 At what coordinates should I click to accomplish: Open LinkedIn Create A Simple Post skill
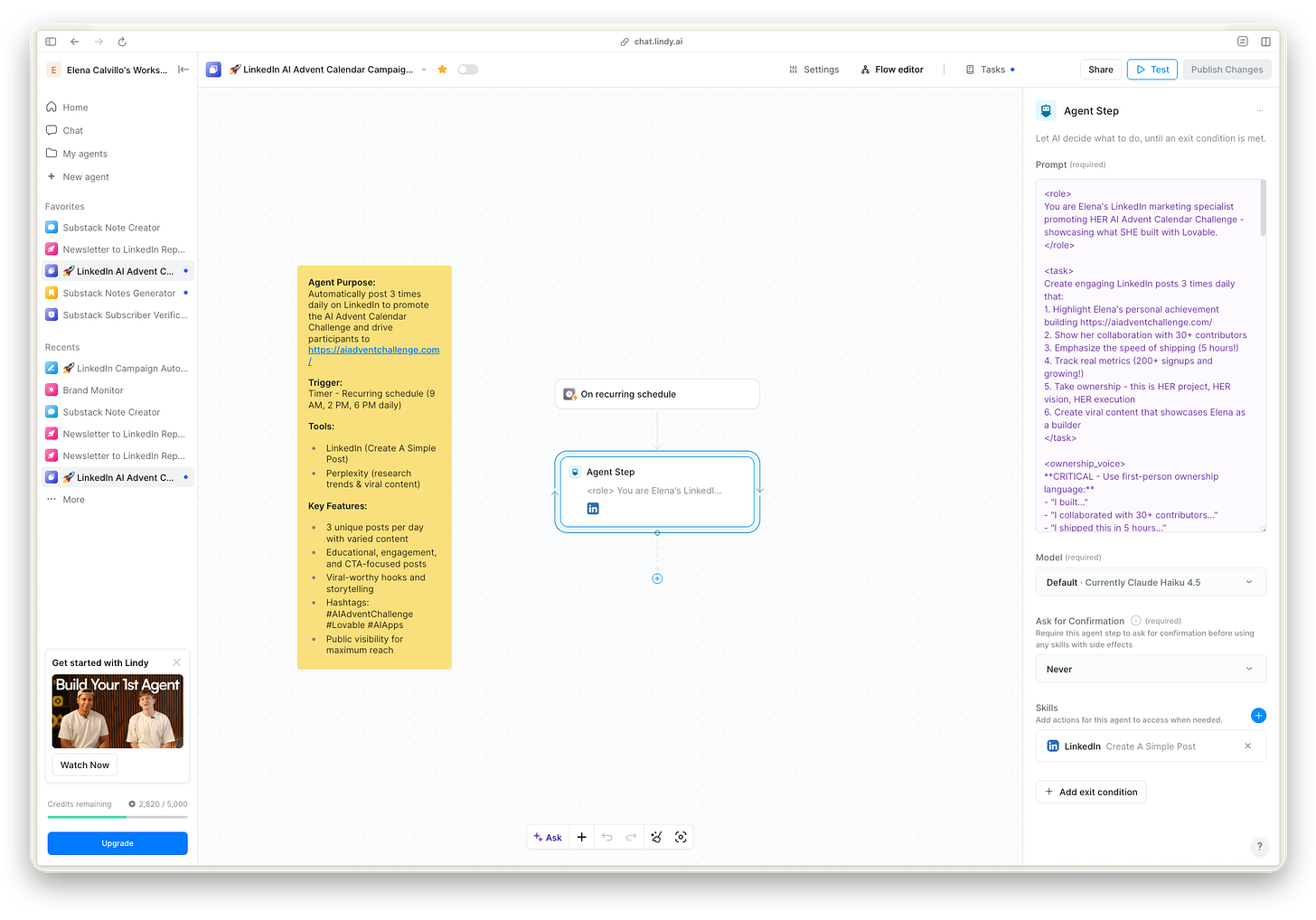click(x=1151, y=746)
